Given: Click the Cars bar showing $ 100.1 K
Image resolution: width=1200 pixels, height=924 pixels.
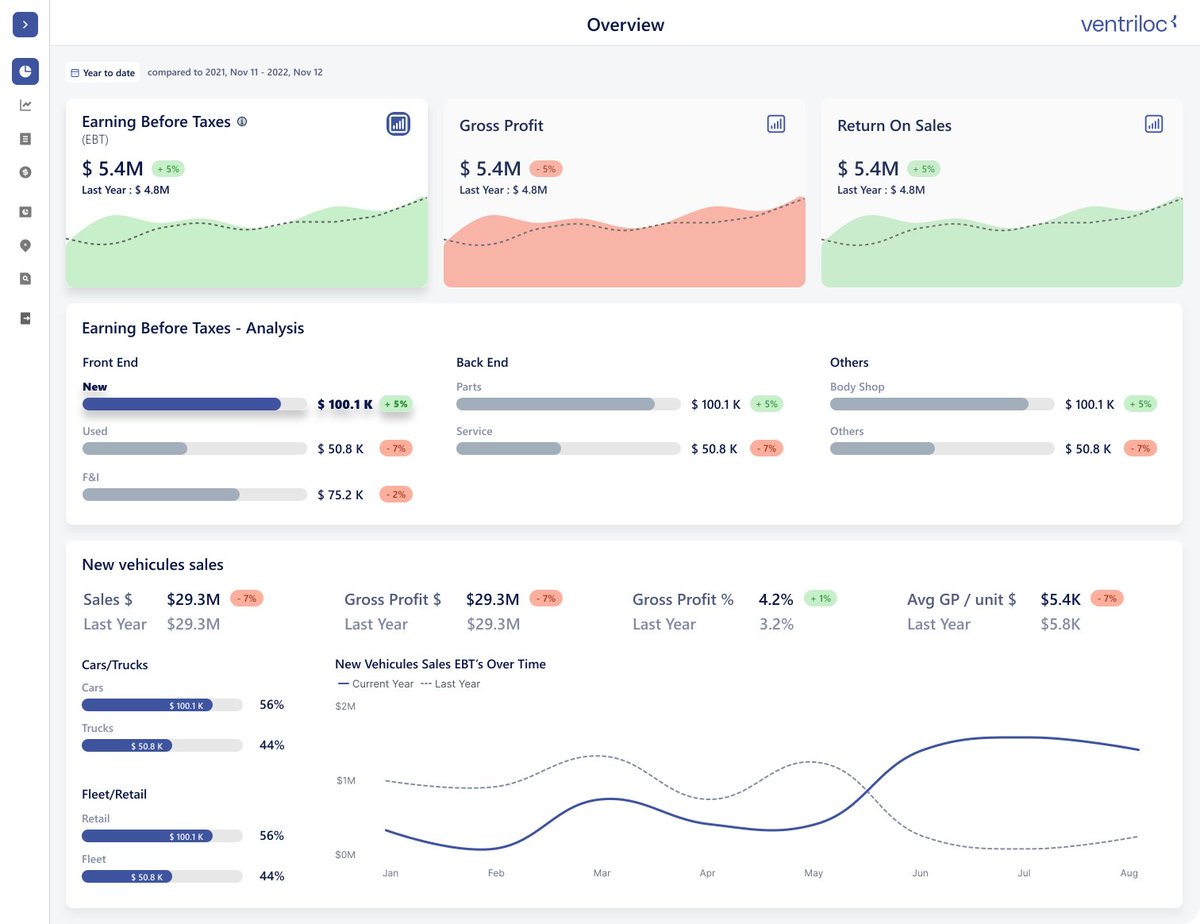Looking at the screenshot, I should [x=162, y=705].
